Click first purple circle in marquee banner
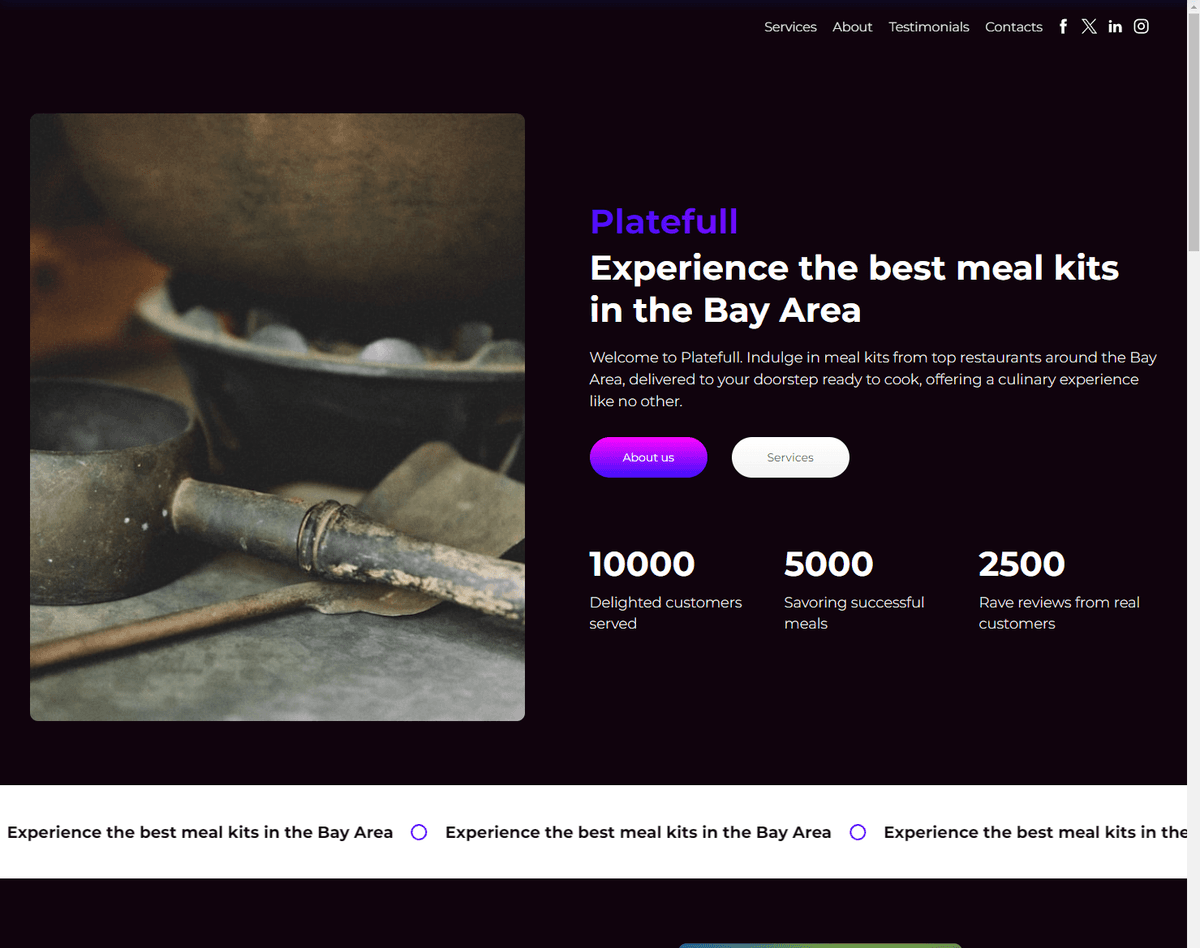The height and width of the screenshot is (948, 1200). (419, 832)
